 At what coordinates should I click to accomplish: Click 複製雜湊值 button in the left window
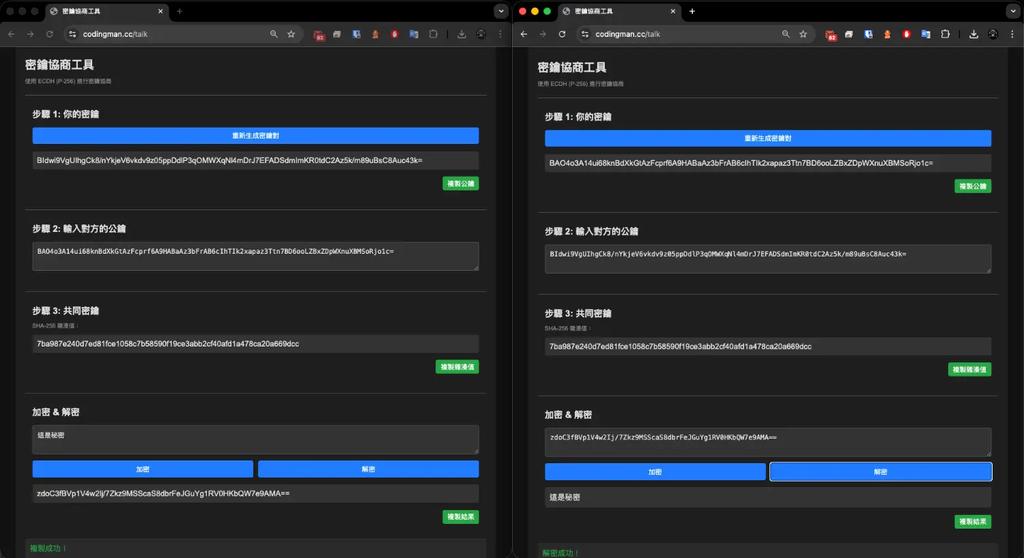458,367
